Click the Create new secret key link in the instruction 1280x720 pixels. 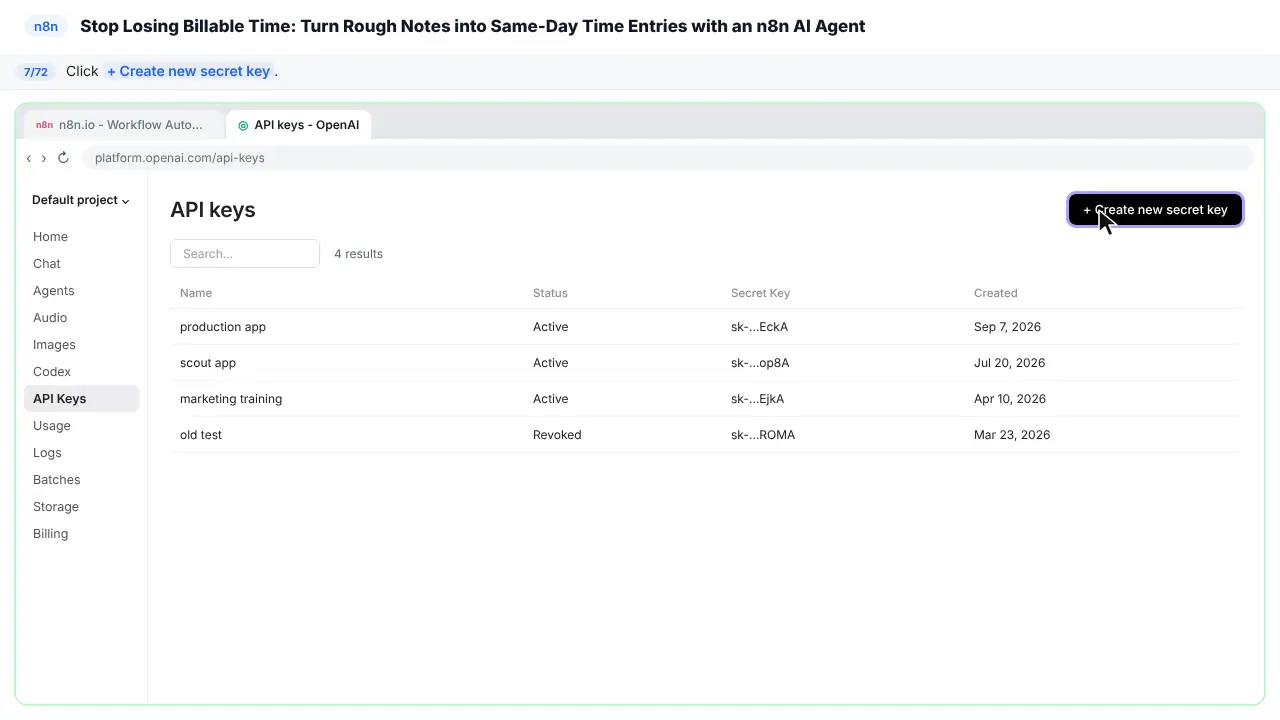(x=189, y=72)
